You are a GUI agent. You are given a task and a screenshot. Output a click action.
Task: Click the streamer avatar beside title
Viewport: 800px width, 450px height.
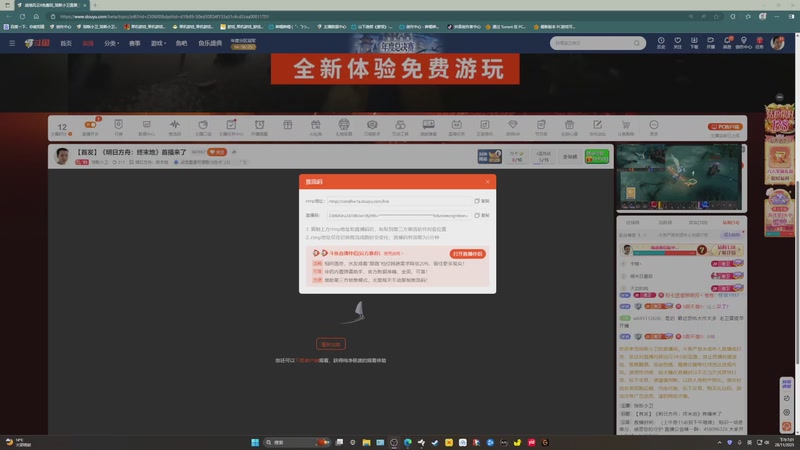click(x=62, y=156)
